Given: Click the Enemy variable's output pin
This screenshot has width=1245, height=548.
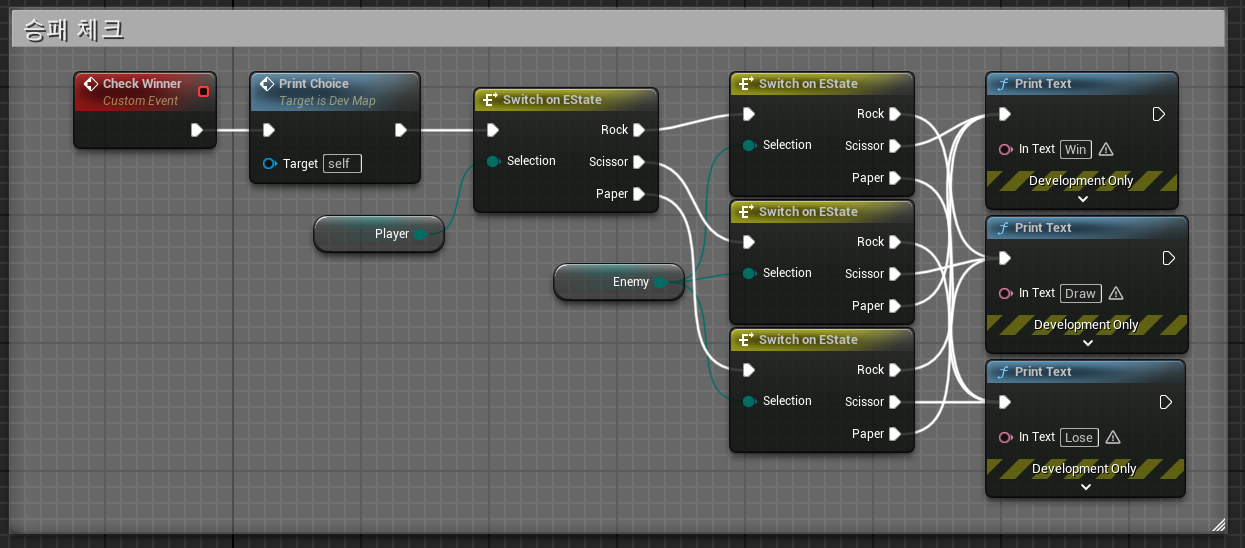Looking at the screenshot, I should [x=661, y=282].
